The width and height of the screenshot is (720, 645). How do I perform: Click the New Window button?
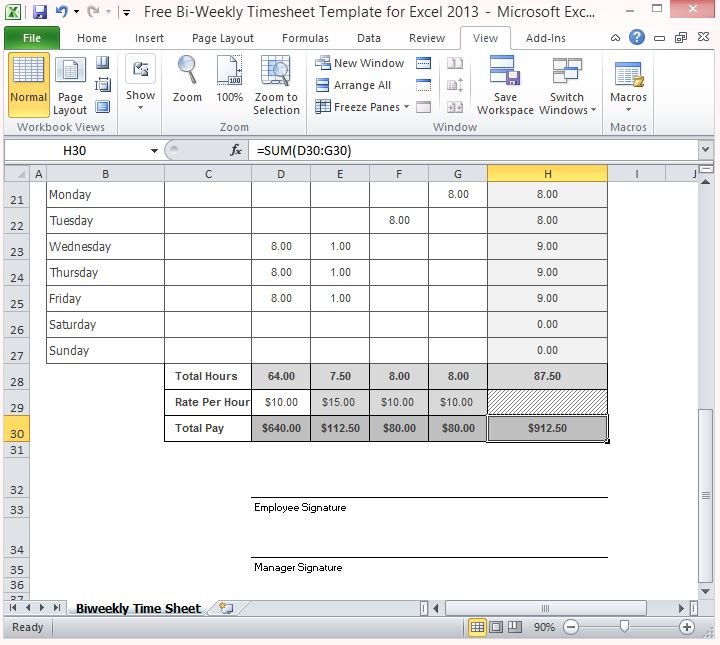[360, 63]
